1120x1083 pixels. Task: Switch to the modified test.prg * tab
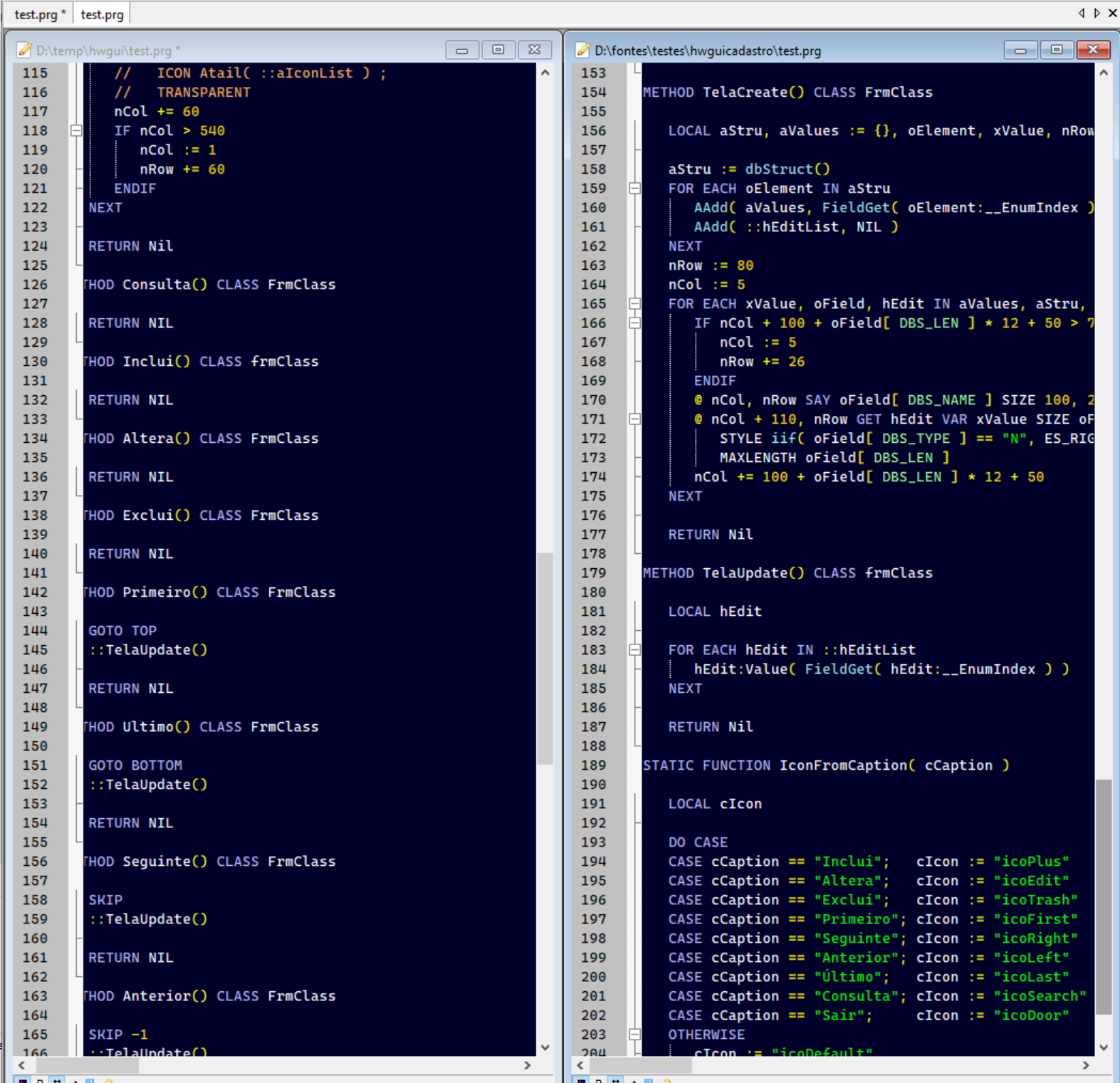(39, 14)
